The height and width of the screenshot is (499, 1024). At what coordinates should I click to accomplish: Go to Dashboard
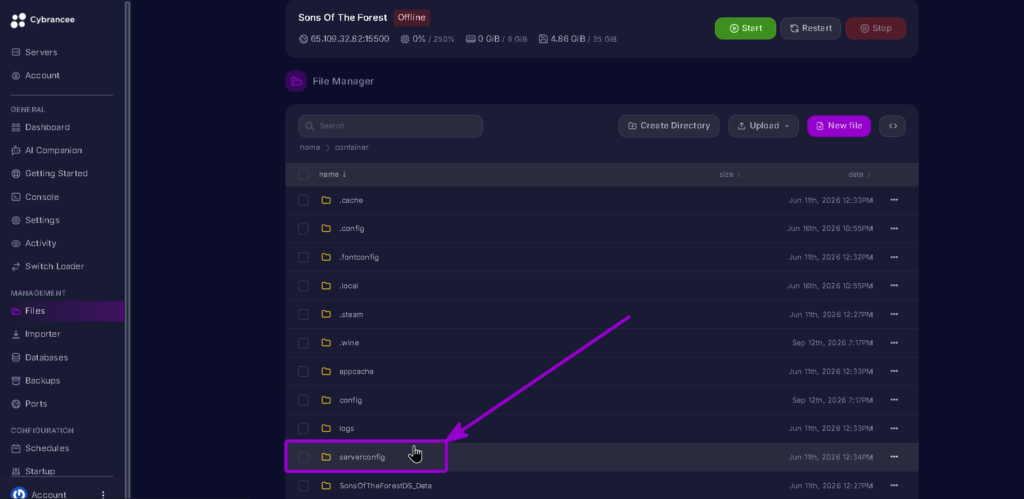(47, 127)
